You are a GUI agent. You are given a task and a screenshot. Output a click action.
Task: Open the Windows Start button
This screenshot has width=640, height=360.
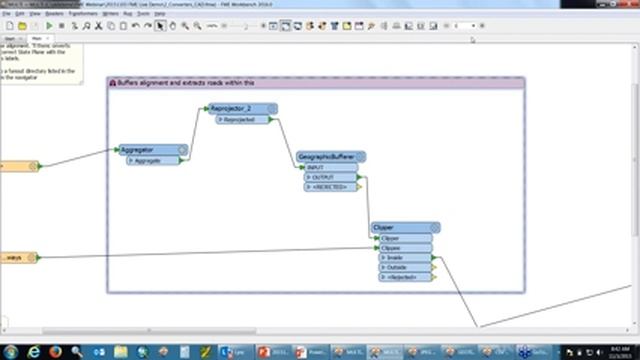(11, 352)
